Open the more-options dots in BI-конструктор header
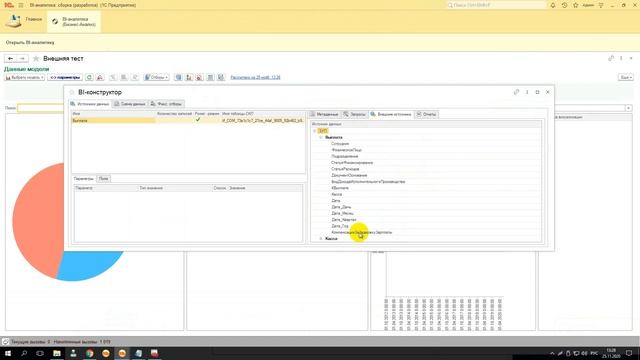This screenshot has height=360, width=640. (x=527, y=92)
